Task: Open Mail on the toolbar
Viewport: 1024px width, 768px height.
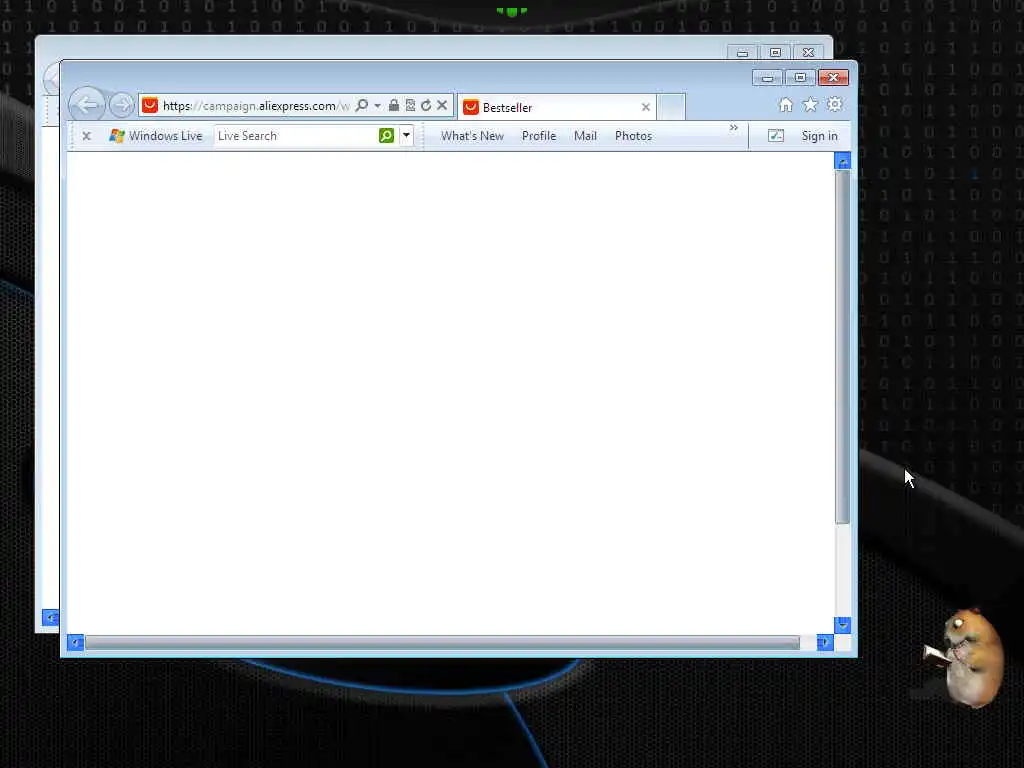Action: pos(585,136)
